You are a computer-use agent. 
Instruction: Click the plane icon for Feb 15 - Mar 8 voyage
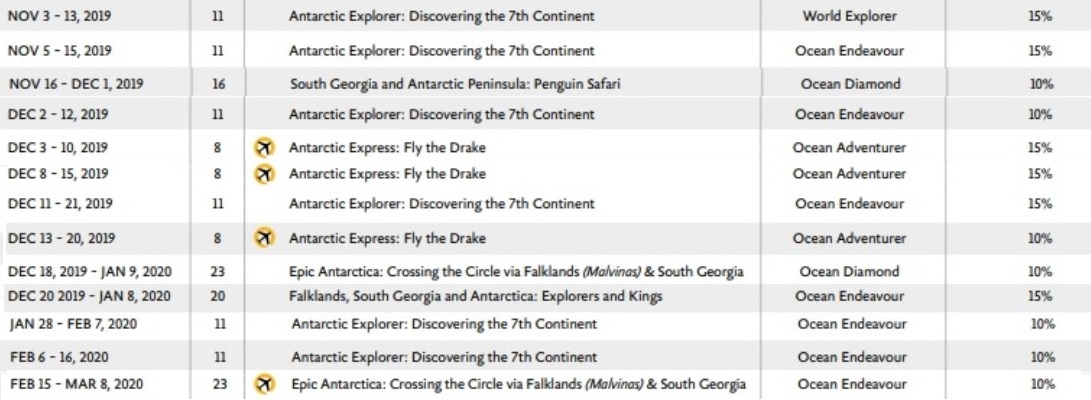pyautogui.click(x=263, y=383)
